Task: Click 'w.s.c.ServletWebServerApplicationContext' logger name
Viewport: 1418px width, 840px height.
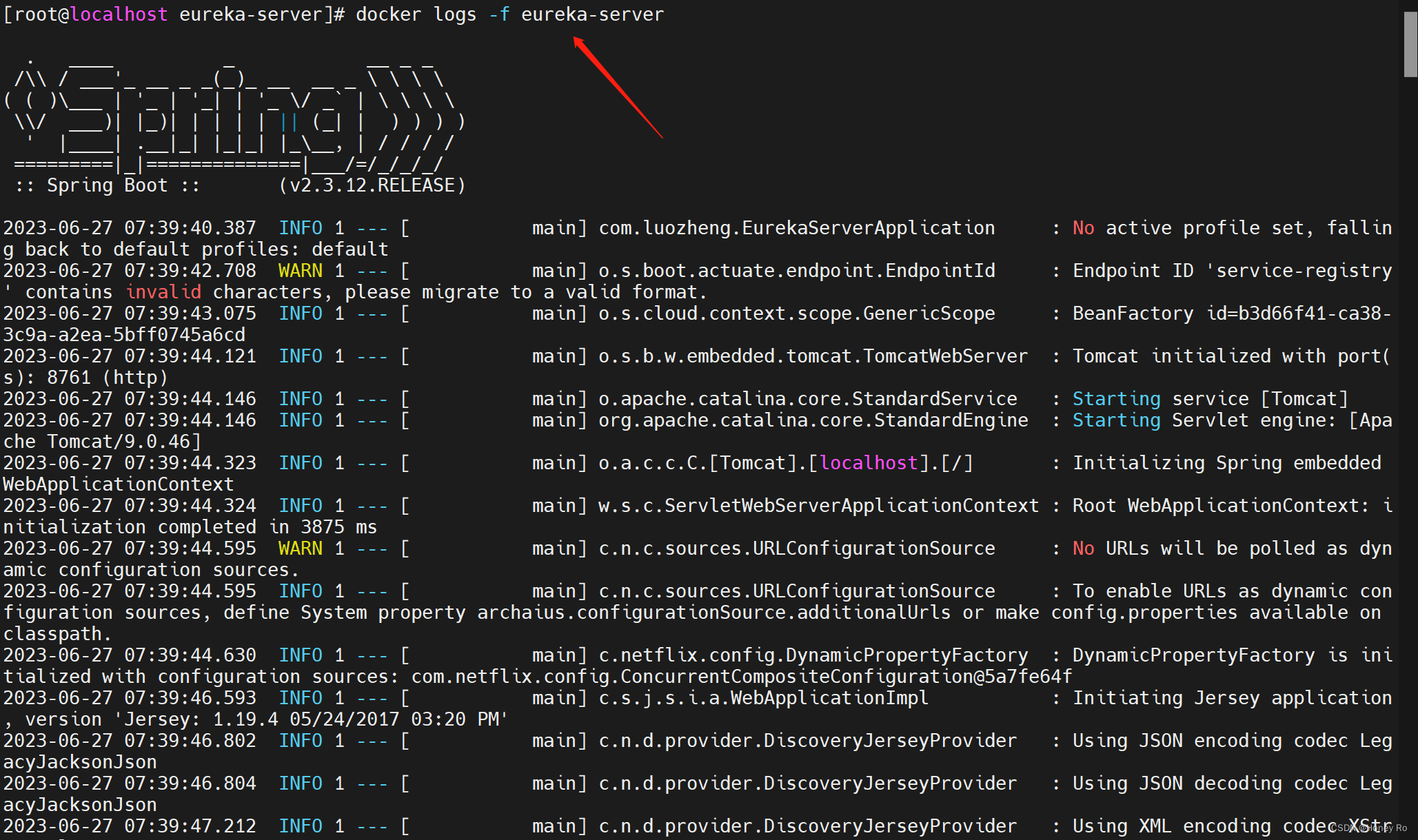Action: tap(818, 506)
